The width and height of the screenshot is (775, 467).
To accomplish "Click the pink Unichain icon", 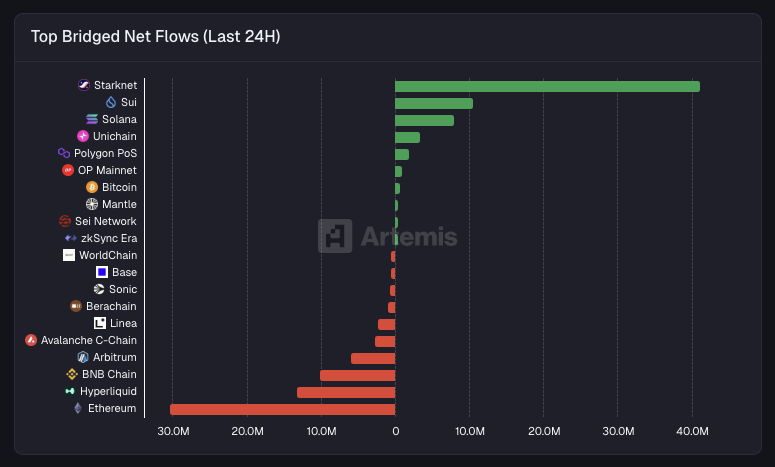I will click(83, 136).
